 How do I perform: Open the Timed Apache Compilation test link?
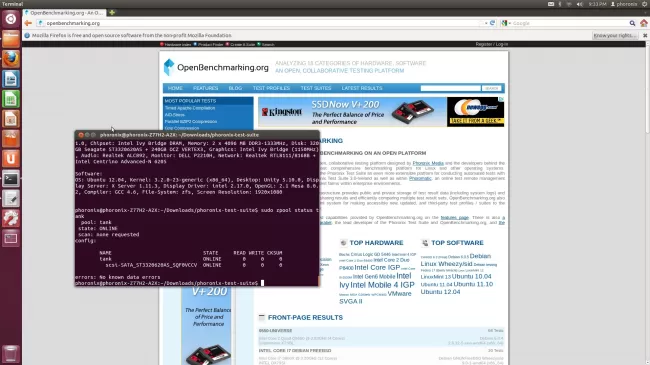click(x=190, y=108)
